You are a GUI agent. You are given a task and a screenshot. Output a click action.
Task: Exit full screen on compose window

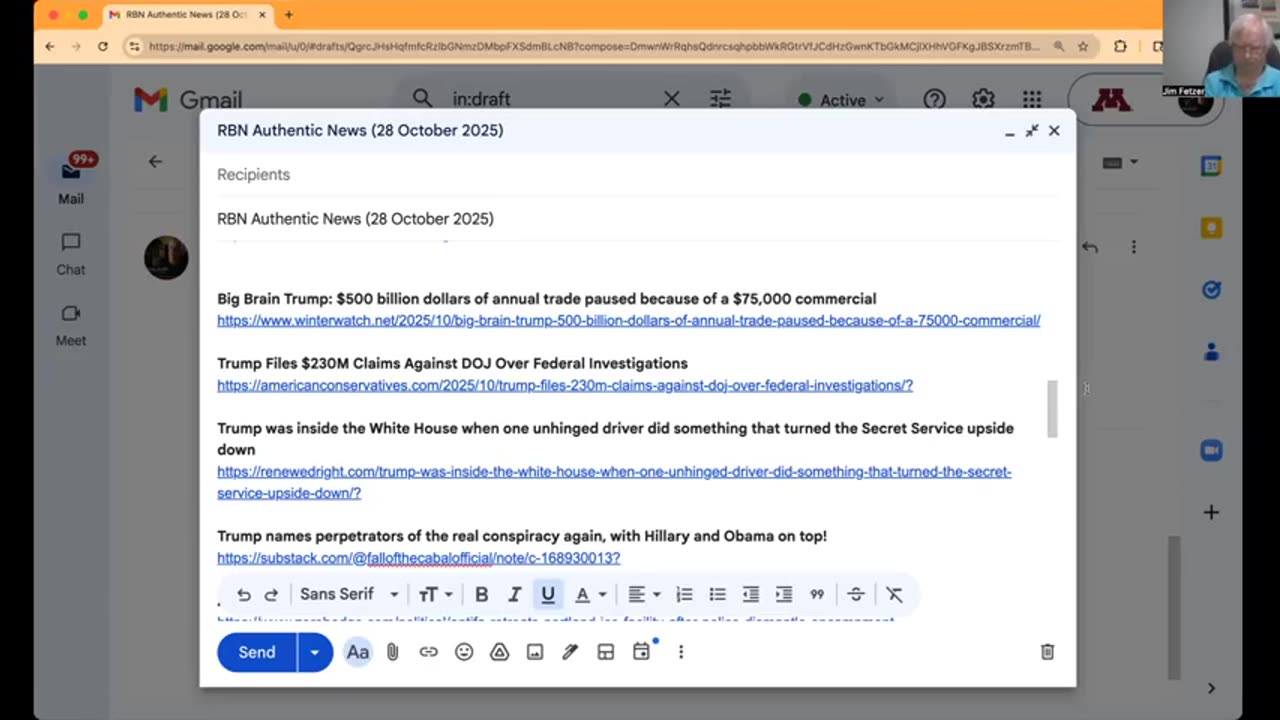[1032, 131]
